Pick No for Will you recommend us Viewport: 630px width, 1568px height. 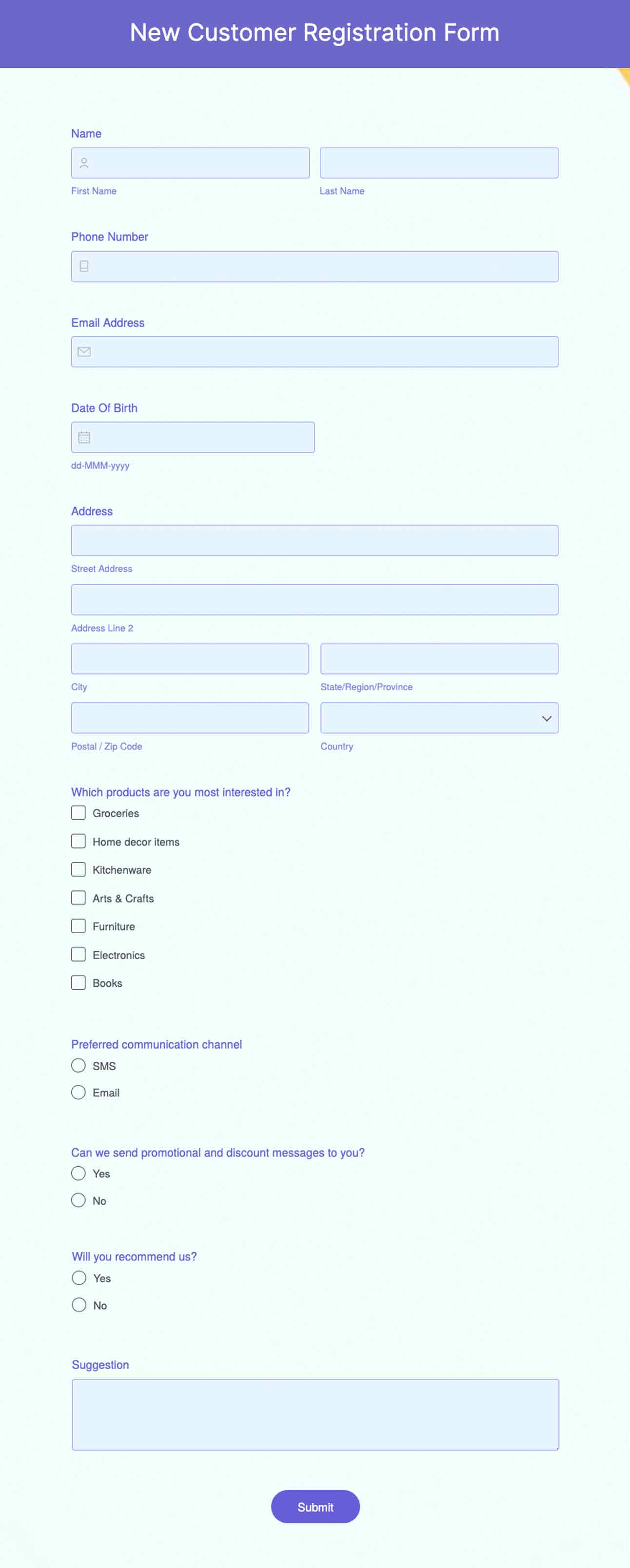click(79, 1305)
